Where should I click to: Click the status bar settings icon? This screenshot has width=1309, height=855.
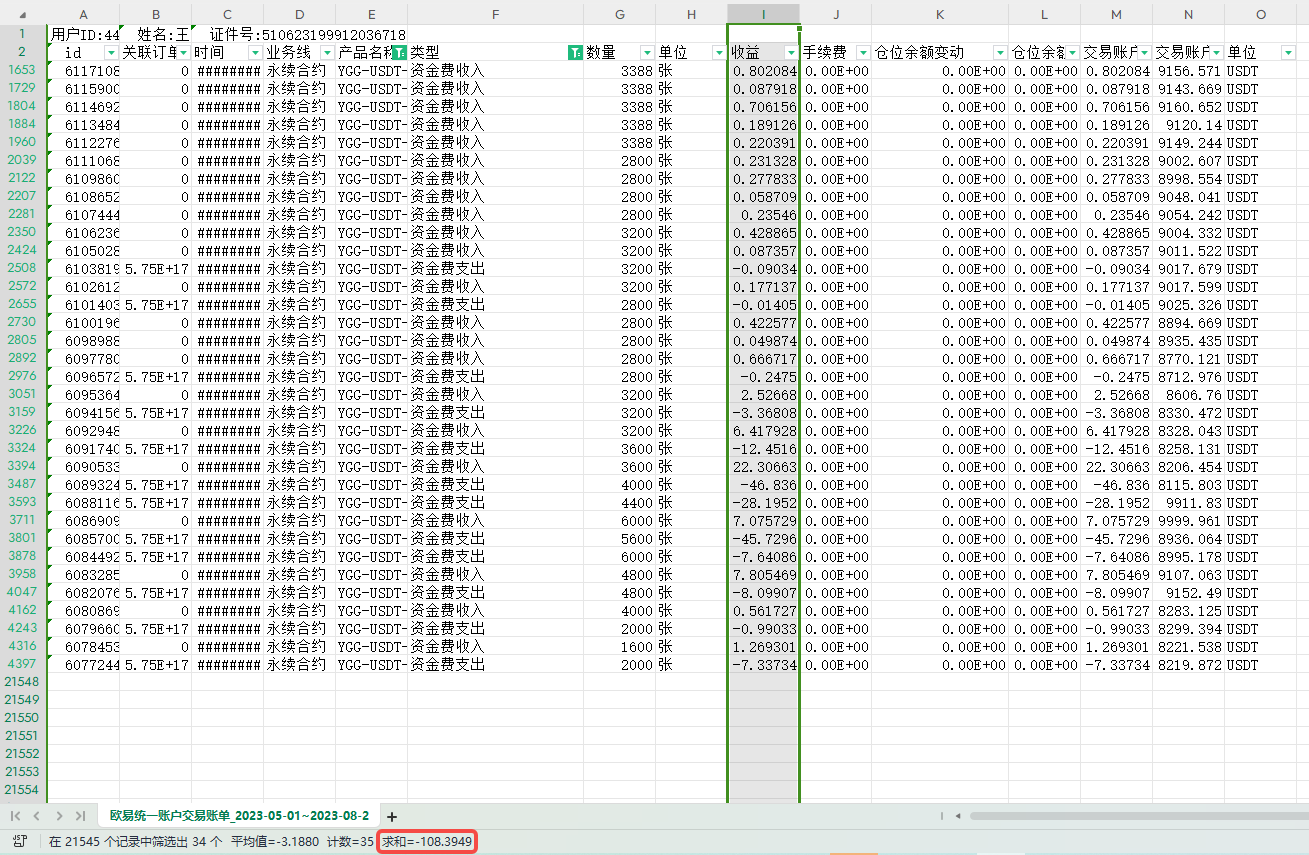pyautogui.click(x=19, y=842)
